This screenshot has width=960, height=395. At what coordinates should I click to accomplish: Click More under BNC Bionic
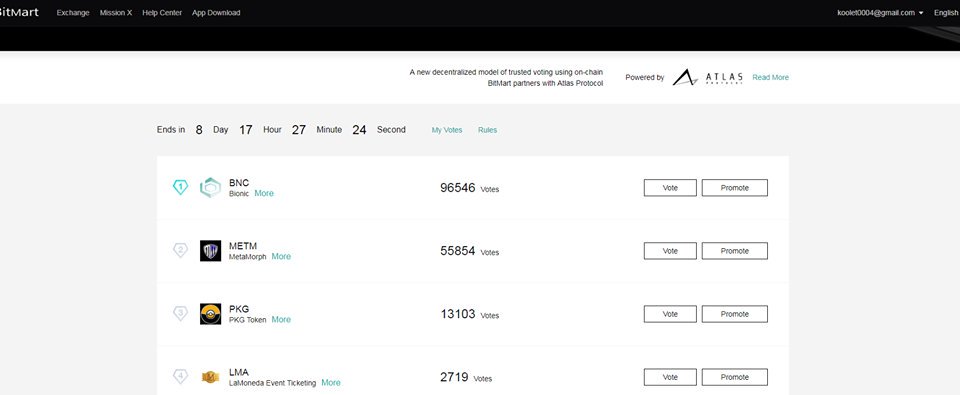click(264, 193)
